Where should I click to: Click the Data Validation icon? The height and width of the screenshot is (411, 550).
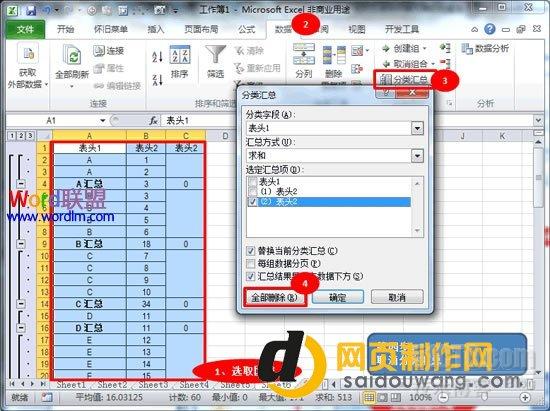tap(358, 51)
